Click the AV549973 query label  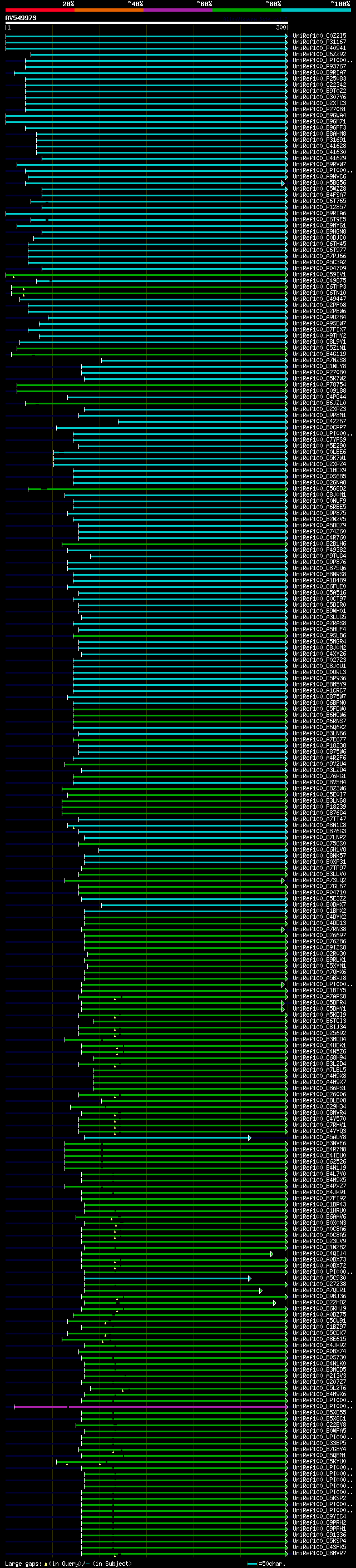[x=21, y=18]
